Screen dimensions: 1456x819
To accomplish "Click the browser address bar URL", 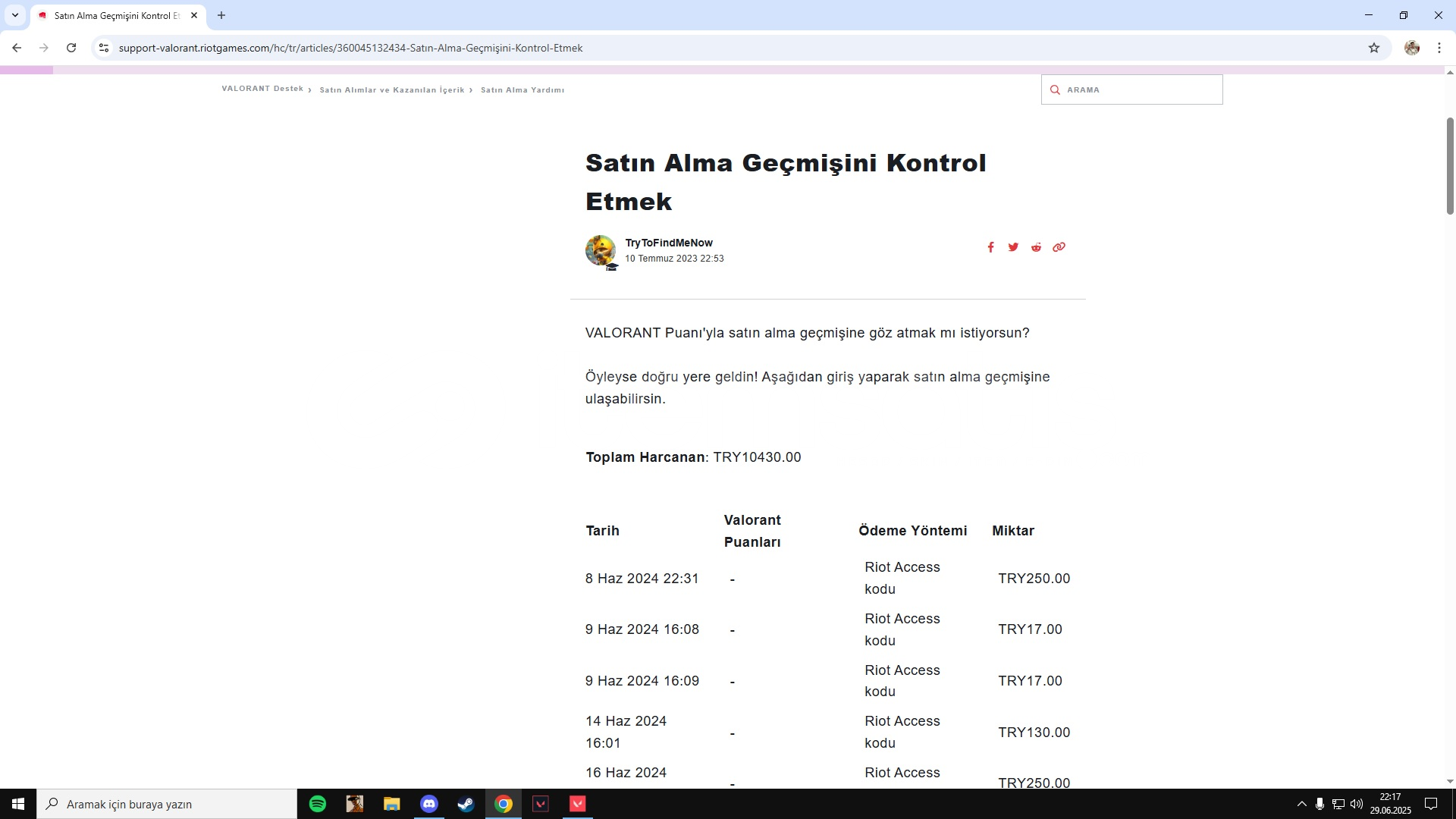I will coord(350,48).
